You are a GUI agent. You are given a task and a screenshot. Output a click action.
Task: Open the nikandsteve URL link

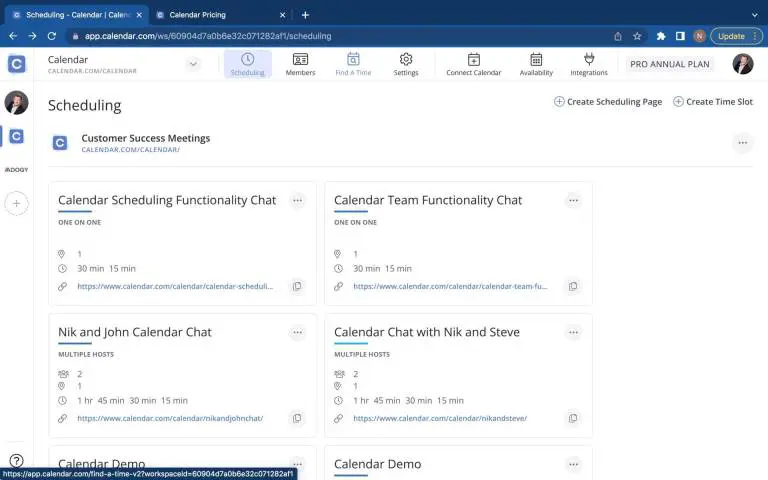[x=440, y=418]
